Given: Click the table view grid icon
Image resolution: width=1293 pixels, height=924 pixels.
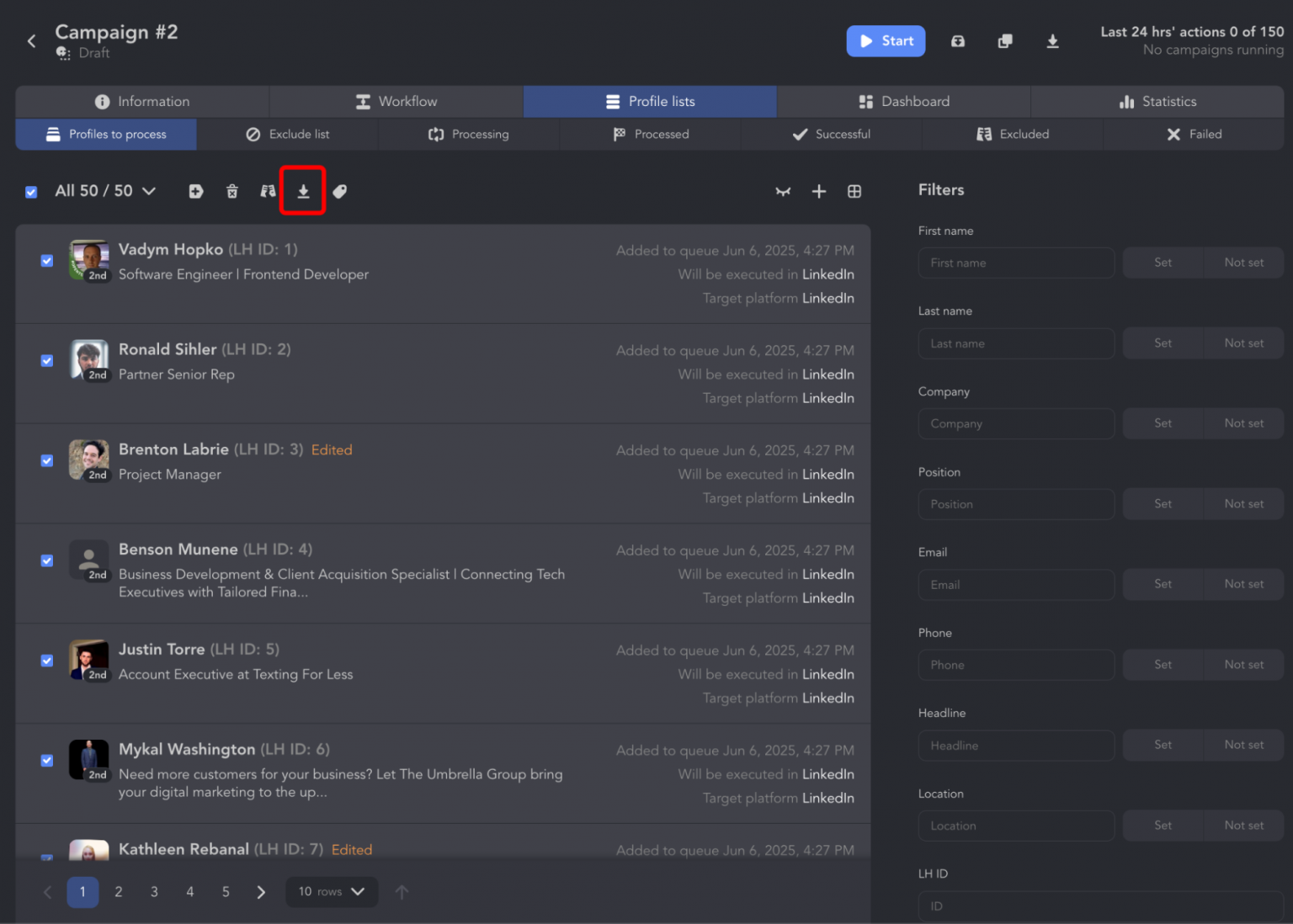Looking at the screenshot, I should [x=854, y=191].
